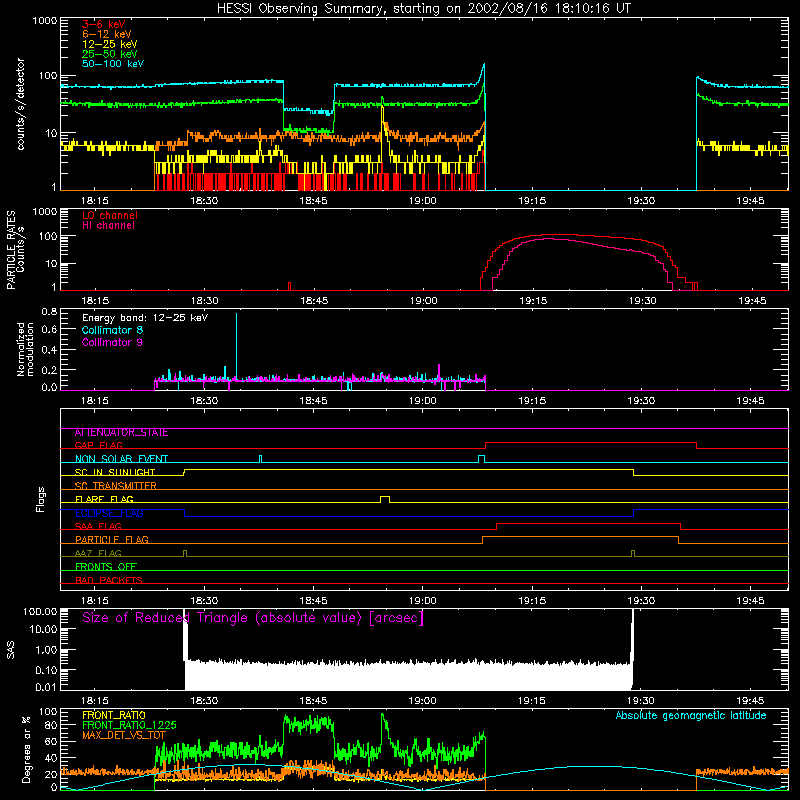The height and width of the screenshot is (800, 800).
Task: Click the counts/s/detector axis title
Action: [20, 104]
